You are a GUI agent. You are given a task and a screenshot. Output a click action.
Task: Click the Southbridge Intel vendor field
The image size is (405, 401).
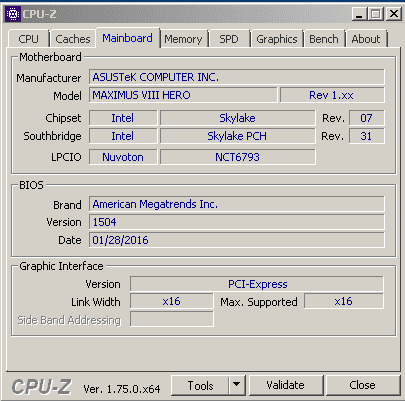(x=123, y=136)
